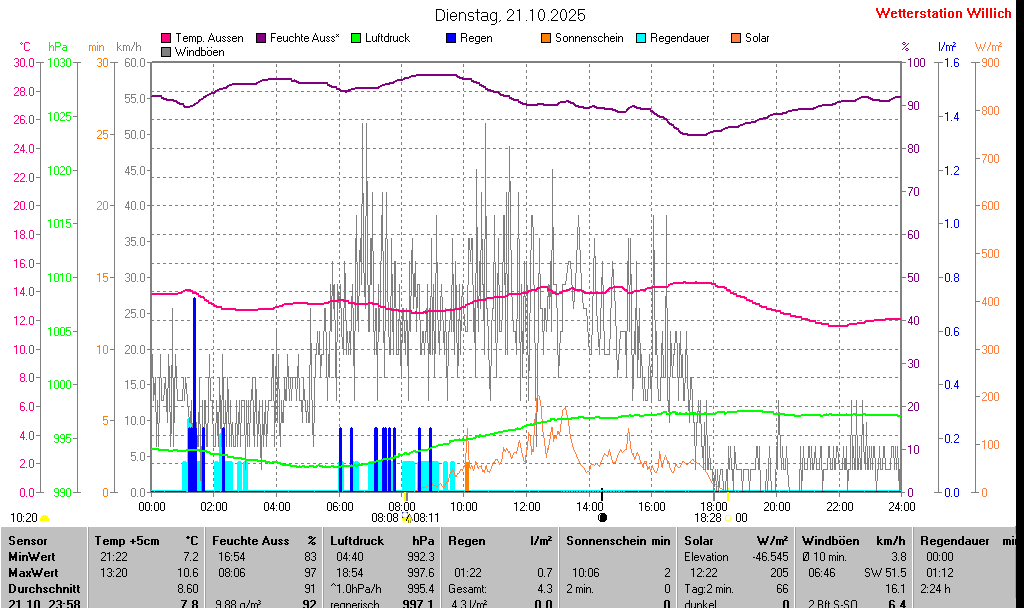This screenshot has height=608, width=1024.
Task: Click the yellow sun icon next to 10:20
Action: click(44, 518)
